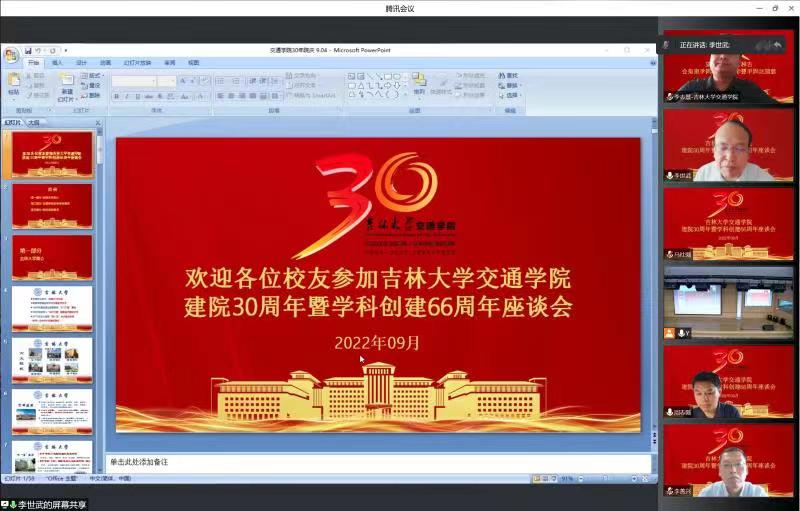800x511 pixels.
Task: Toggle Italic formatting in the font group
Action: coord(126,97)
